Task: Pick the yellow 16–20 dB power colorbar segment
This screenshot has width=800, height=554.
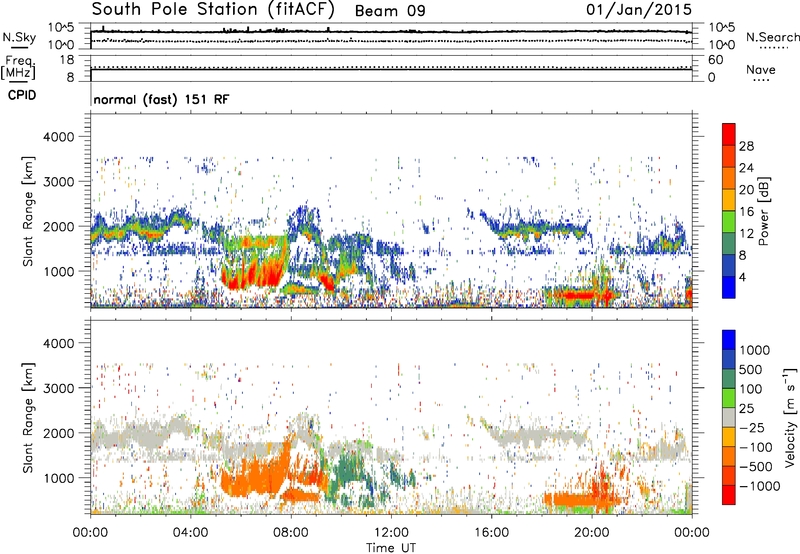Action: tap(729, 200)
